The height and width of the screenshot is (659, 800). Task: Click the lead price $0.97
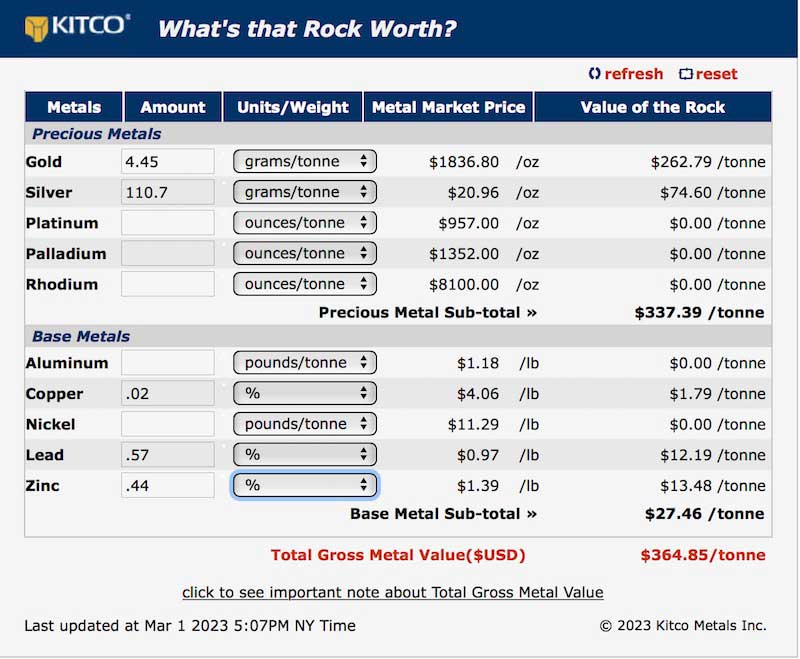pyautogui.click(x=478, y=454)
